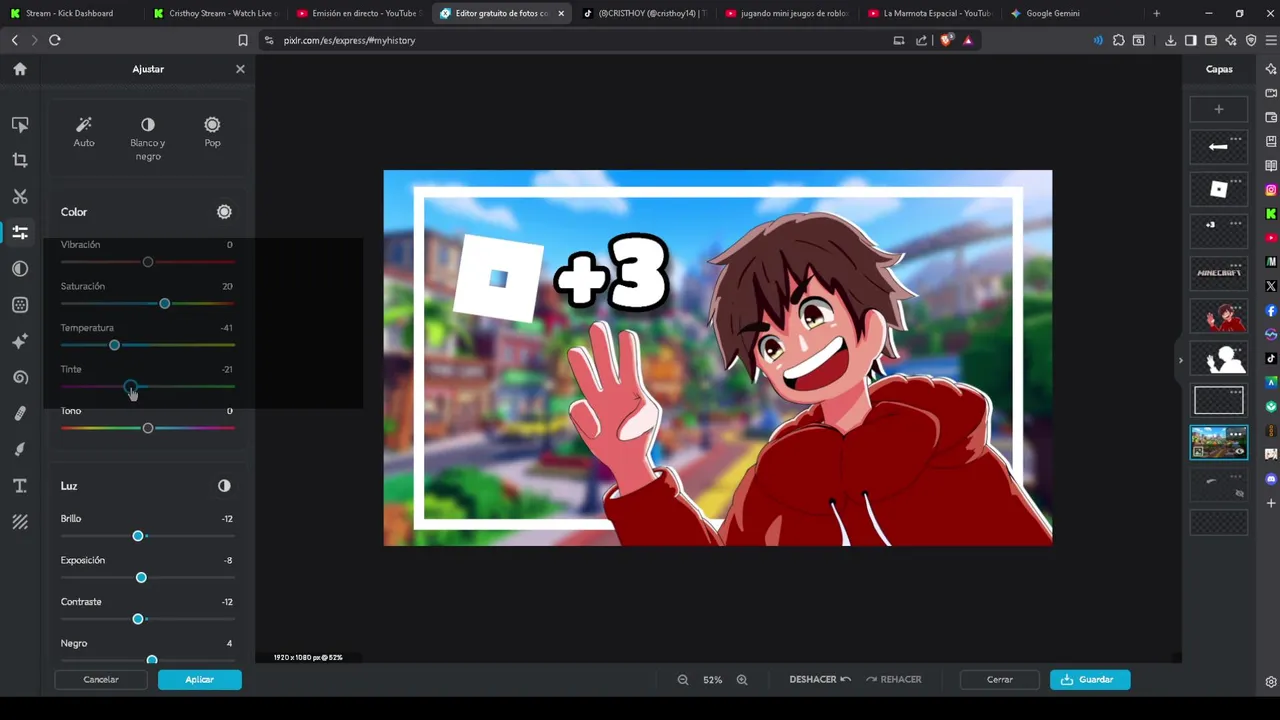Open the Filter tool icon
This screenshot has height=720, width=1280.
pyautogui.click(x=20, y=269)
